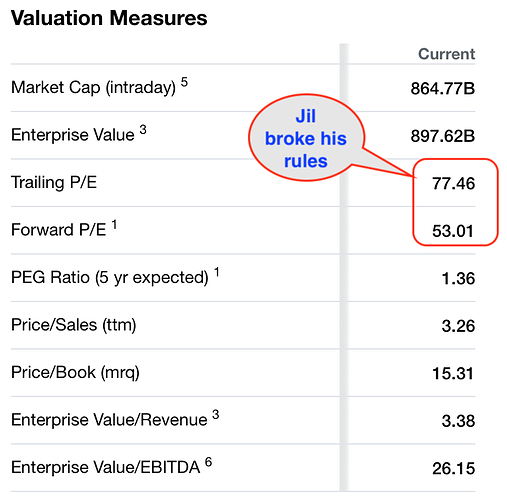Select the 53.01 forward P/E value
Viewport: 507px width, 500px height.
point(453,231)
